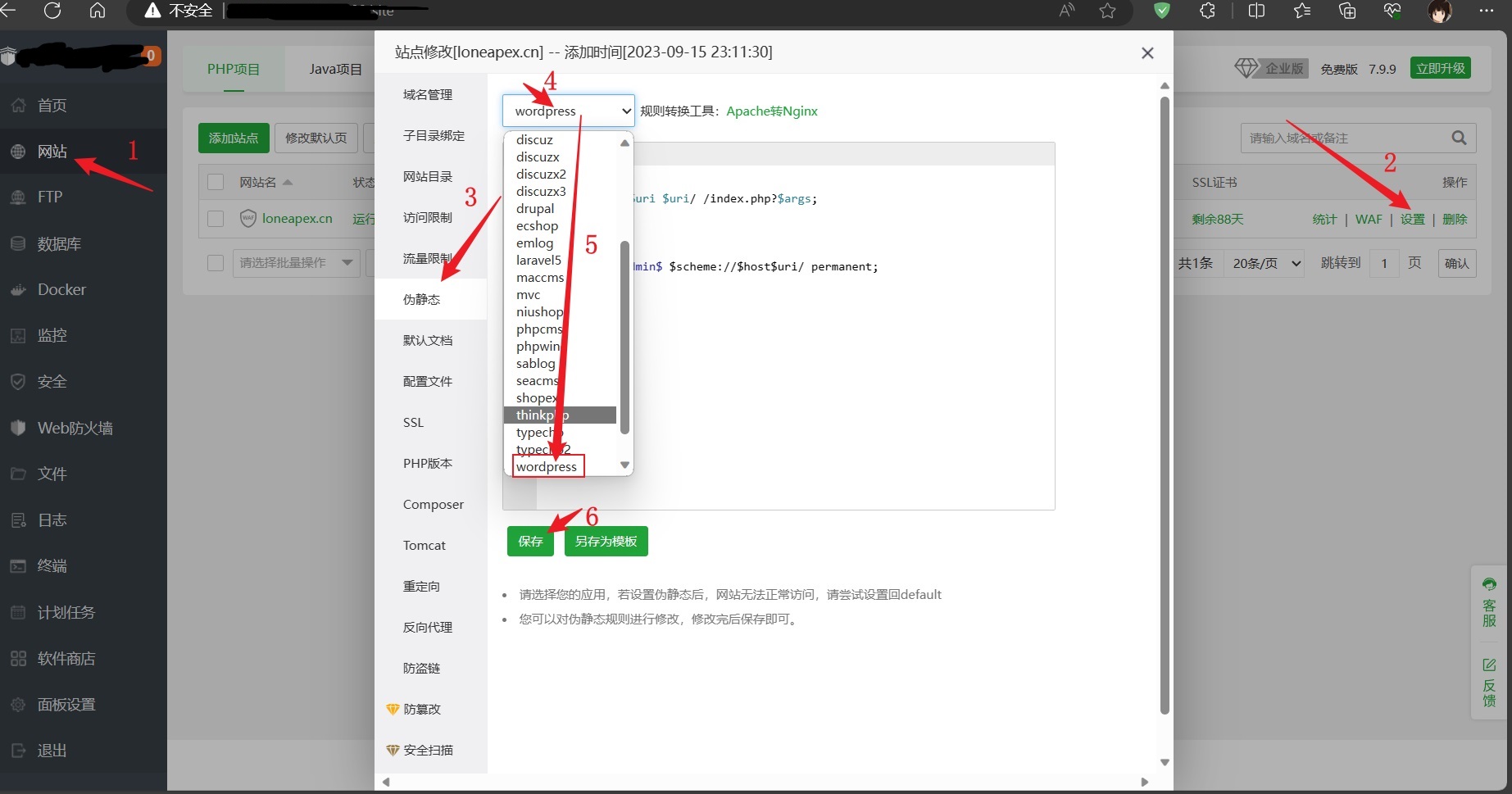
Task: Expand the 20条/页 page size dropdown
Action: [x=1266, y=263]
